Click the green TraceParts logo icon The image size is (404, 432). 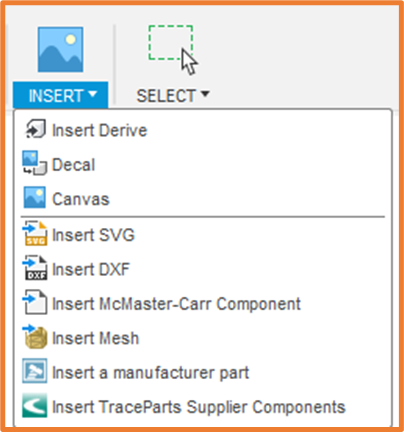tap(35, 406)
